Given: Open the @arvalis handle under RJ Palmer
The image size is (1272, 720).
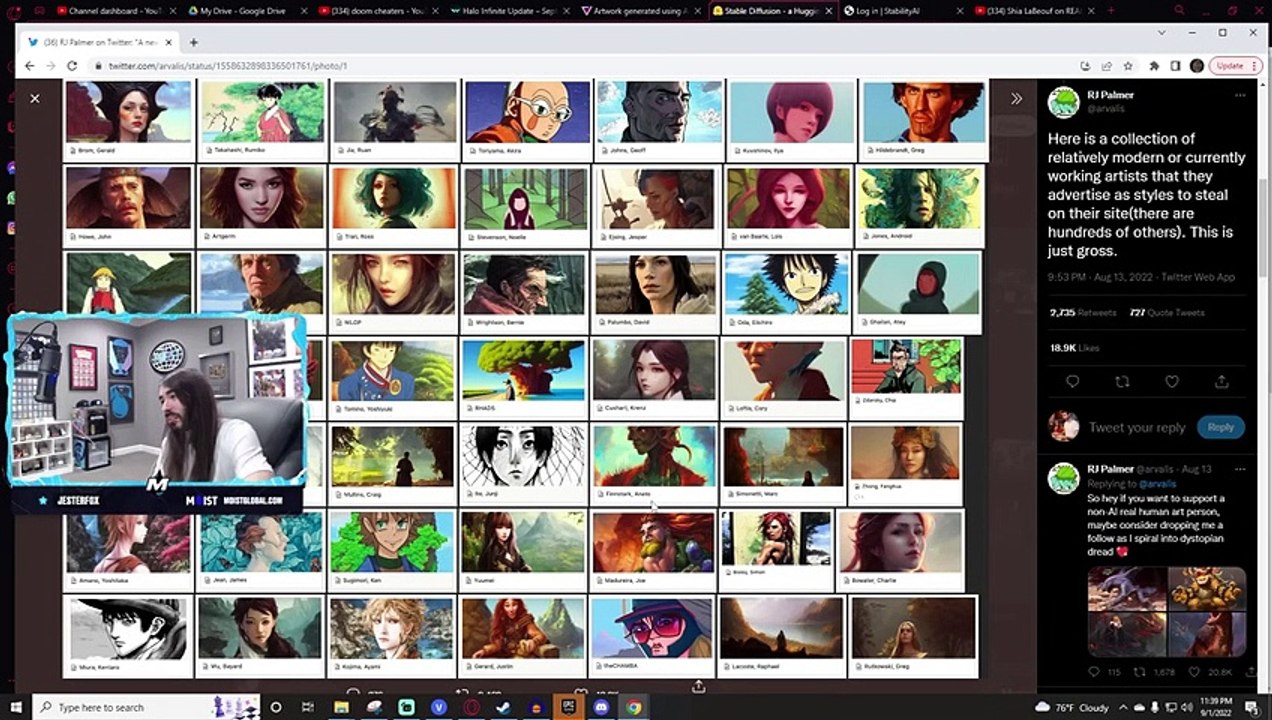Looking at the screenshot, I should tap(1106, 108).
